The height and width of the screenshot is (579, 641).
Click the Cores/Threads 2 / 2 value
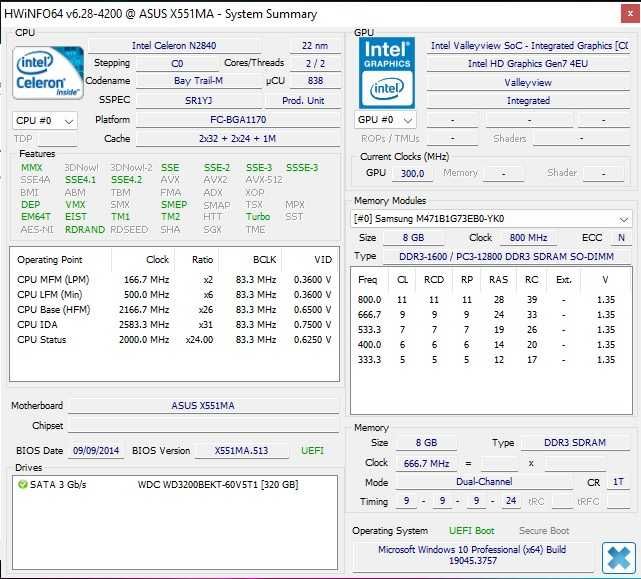pyautogui.click(x=315, y=63)
